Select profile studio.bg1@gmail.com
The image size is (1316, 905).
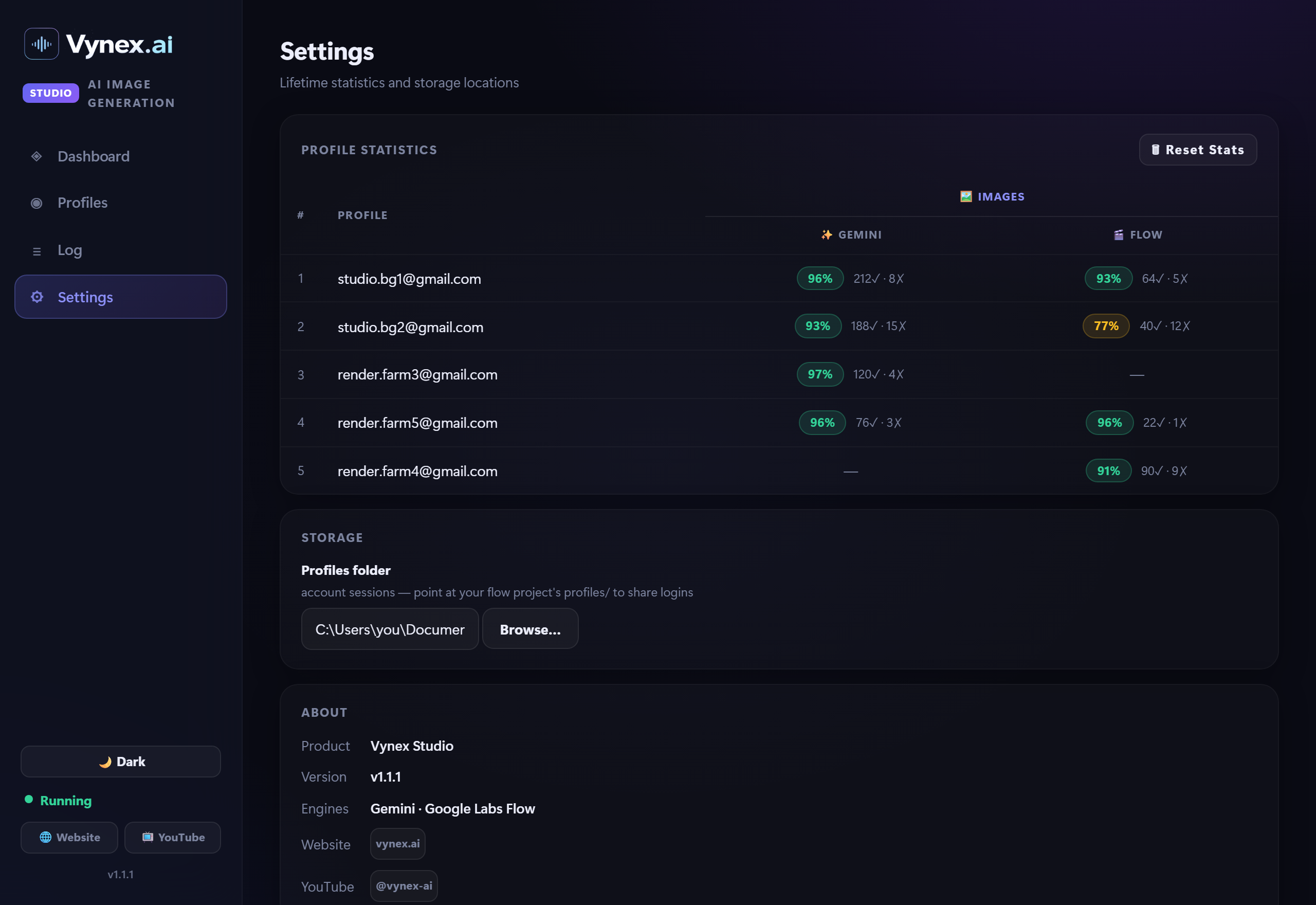409,279
